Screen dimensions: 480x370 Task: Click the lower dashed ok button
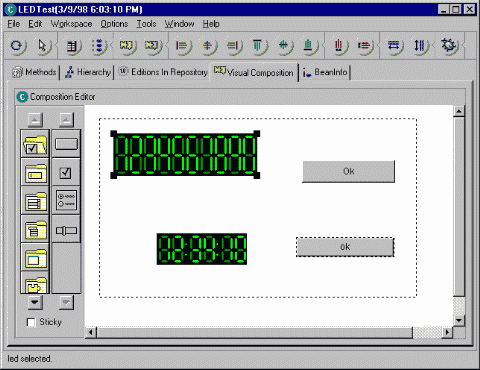coord(345,247)
